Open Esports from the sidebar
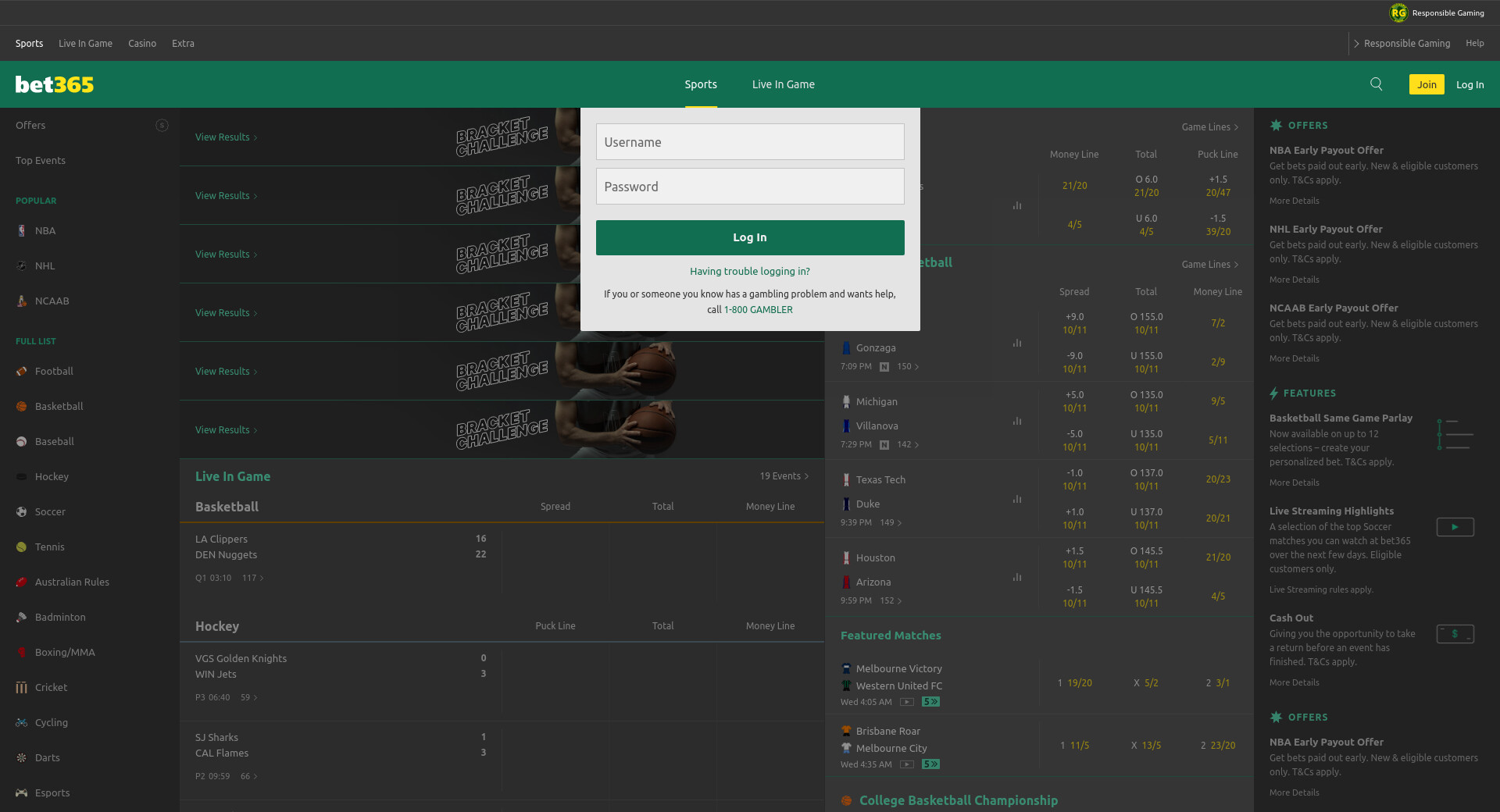 coord(52,792)
